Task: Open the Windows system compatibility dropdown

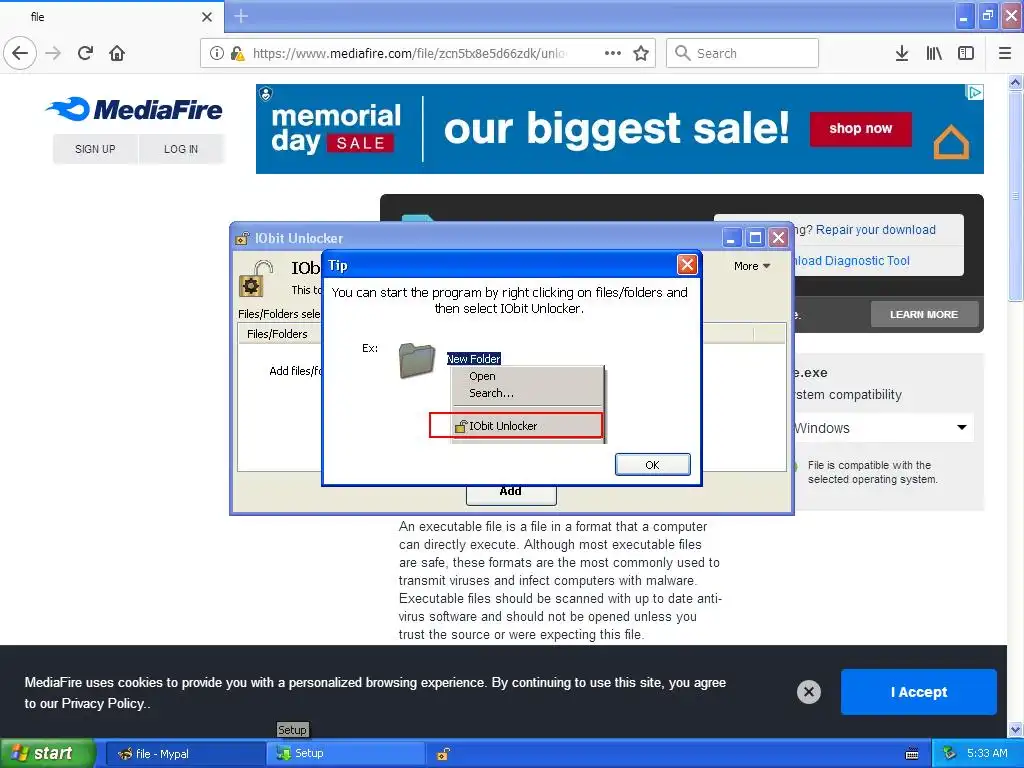Action: (x=883, y=428)
